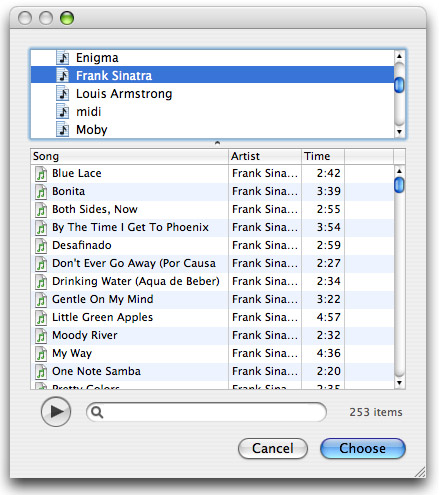Click the Moby playlist icon

click(63, 130)
